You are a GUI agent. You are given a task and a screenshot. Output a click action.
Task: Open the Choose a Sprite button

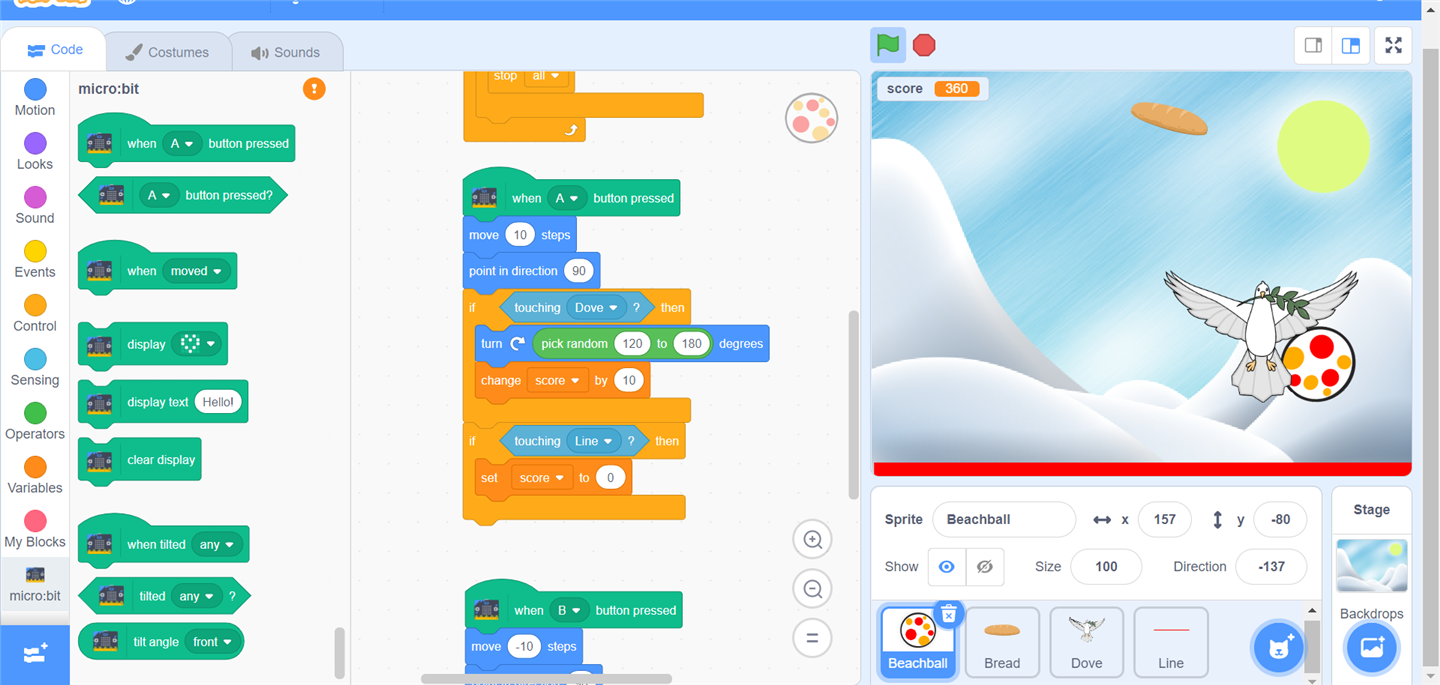point(1278,646)
